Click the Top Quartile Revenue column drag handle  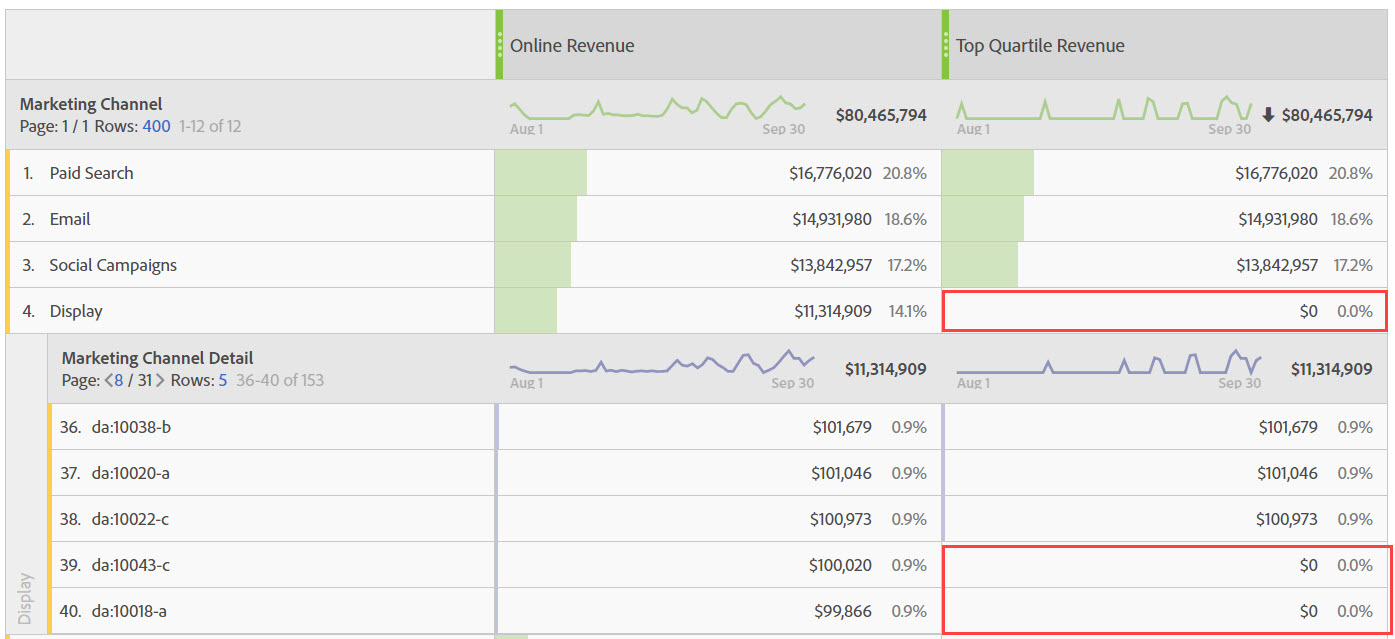coord(945,45)
